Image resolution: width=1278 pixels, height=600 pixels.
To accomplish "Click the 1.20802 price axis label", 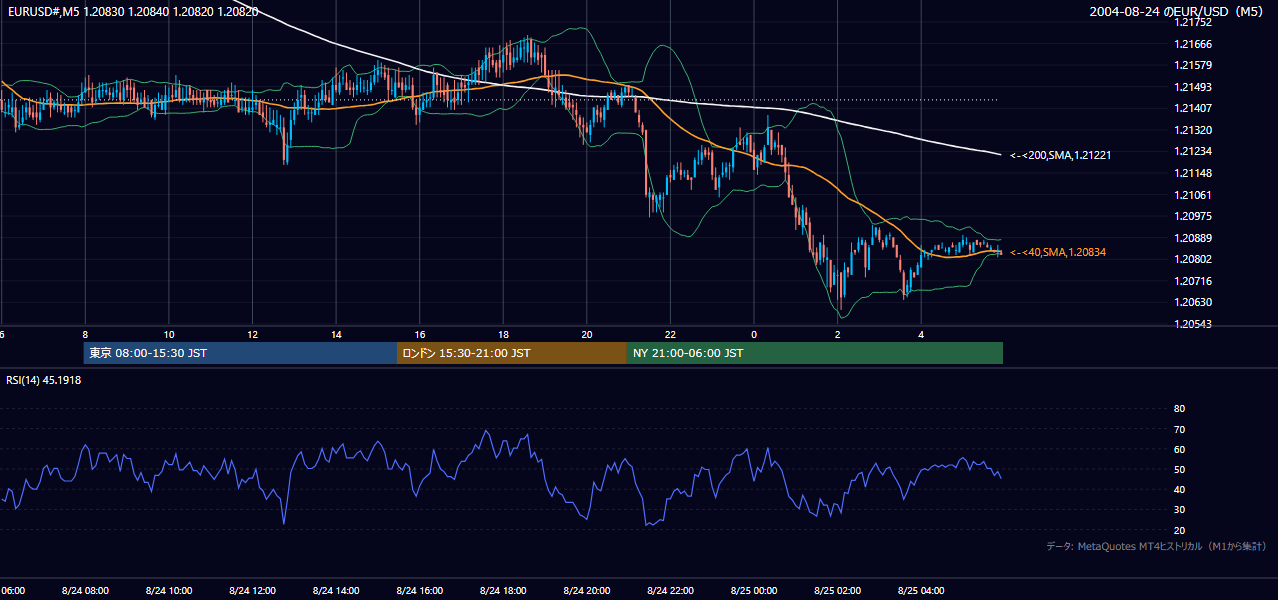I will [x=1192, y=259].
